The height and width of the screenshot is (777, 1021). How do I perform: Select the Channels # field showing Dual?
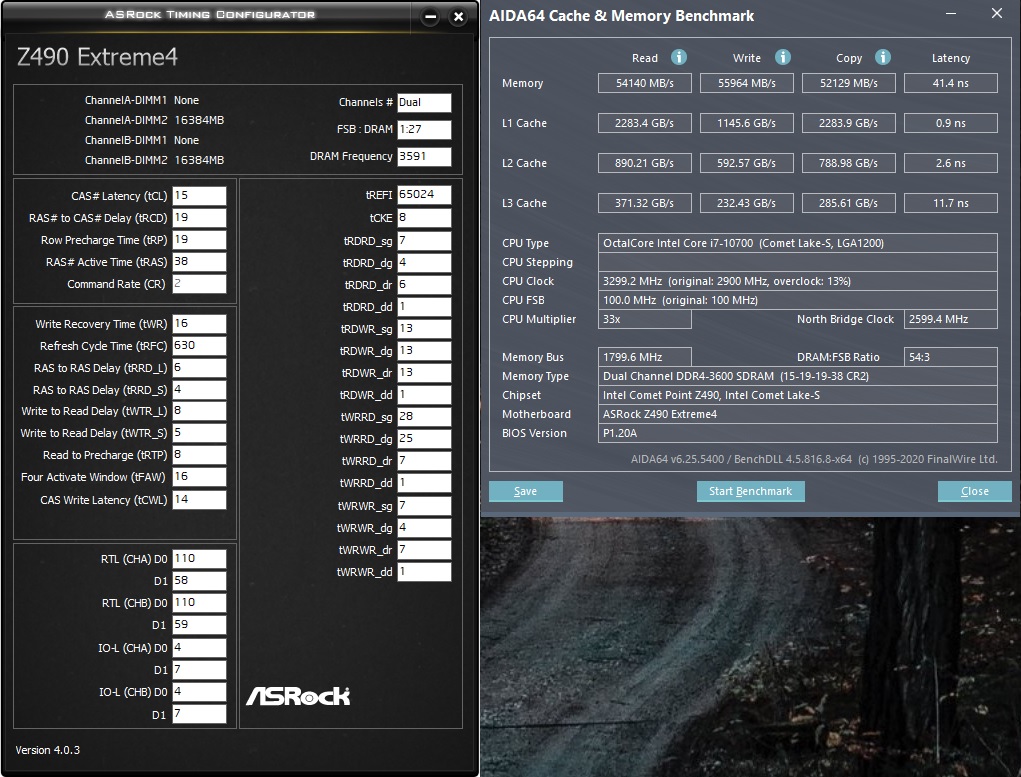click(x=424, y=102)
